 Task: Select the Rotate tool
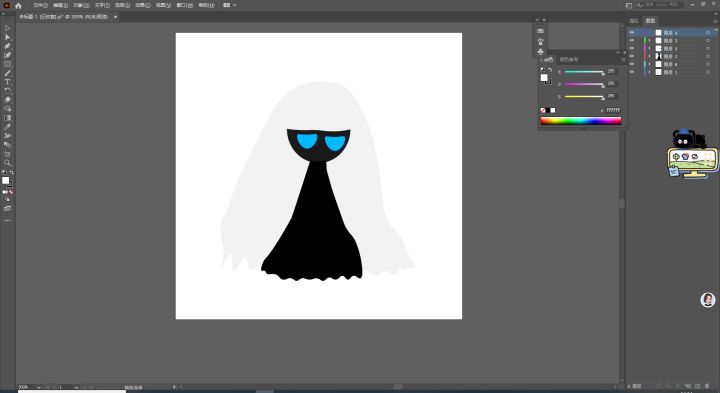point(7,91)
